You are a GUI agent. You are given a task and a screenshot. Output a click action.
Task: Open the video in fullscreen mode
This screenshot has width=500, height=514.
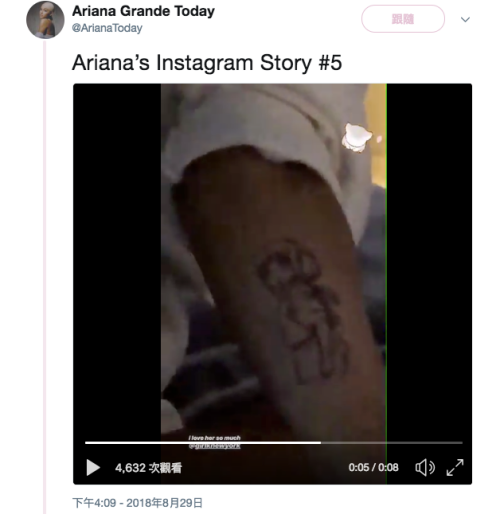tap(455, 467)
